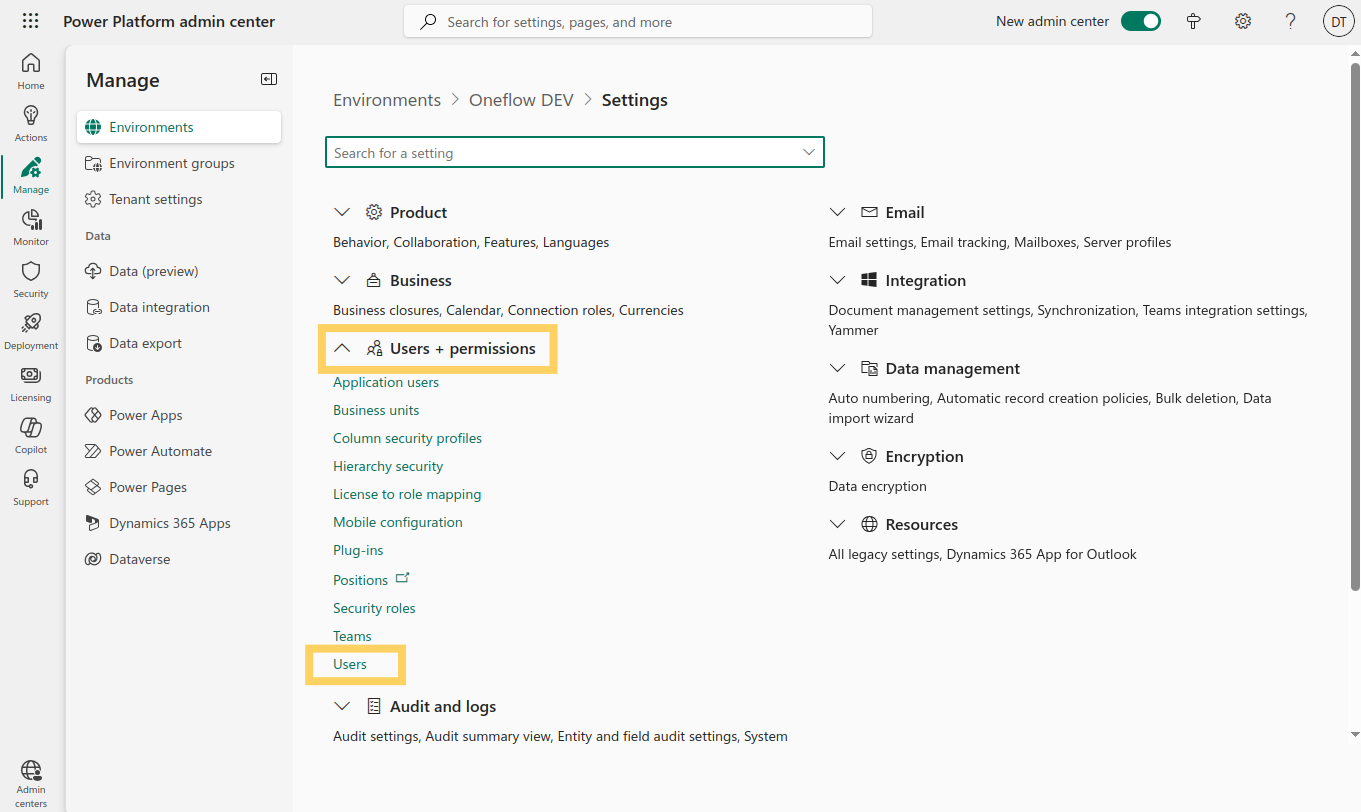
Task: Open the Search for a setting dropdown arrow
Action: point(808,152)
